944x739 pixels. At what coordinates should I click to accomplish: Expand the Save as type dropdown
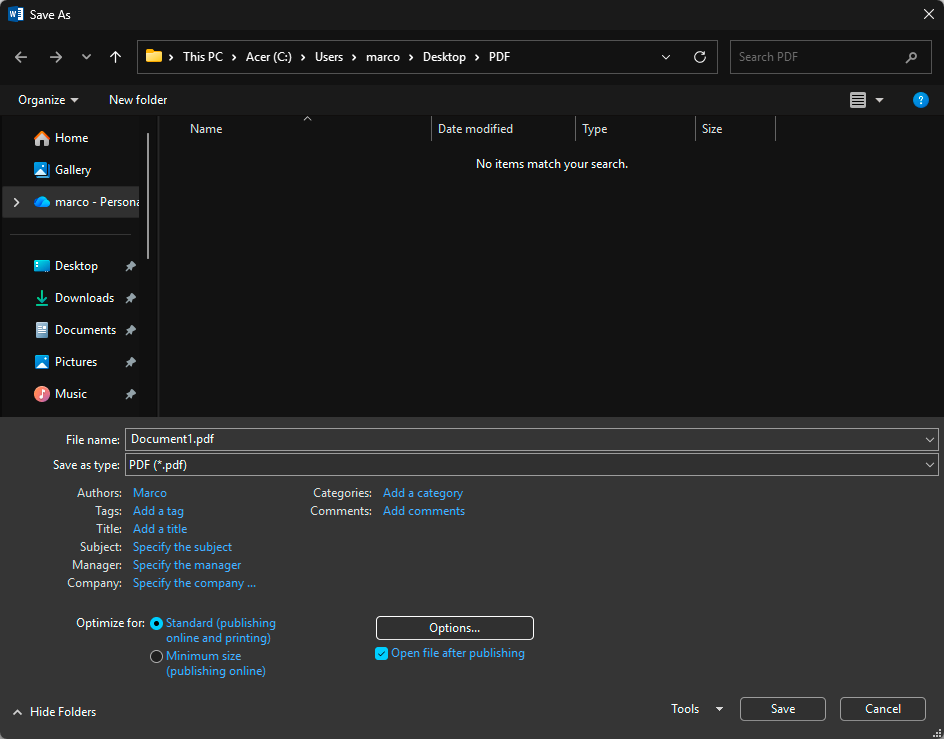click(930, 465)
